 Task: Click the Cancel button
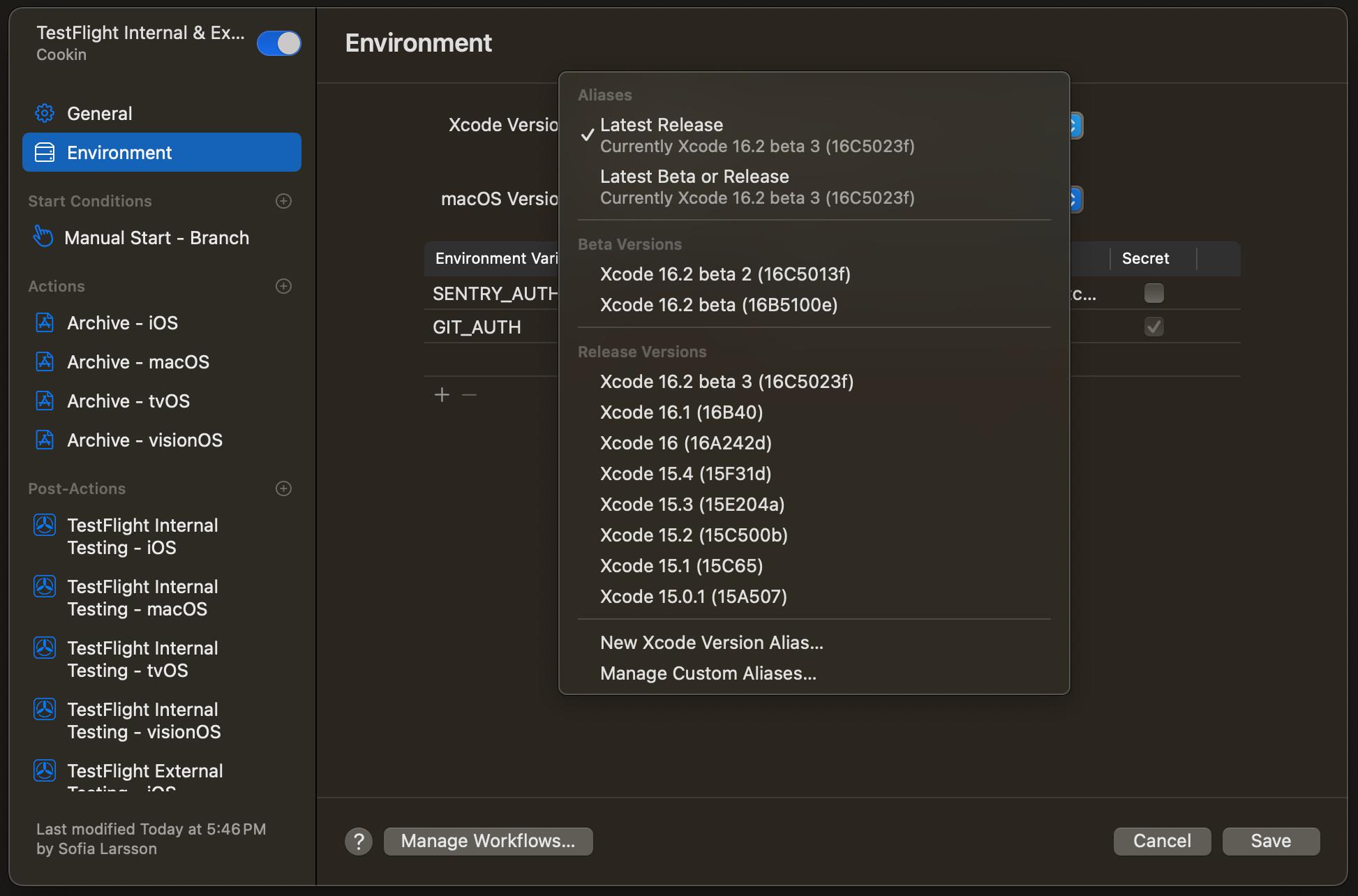[1162, 842]
